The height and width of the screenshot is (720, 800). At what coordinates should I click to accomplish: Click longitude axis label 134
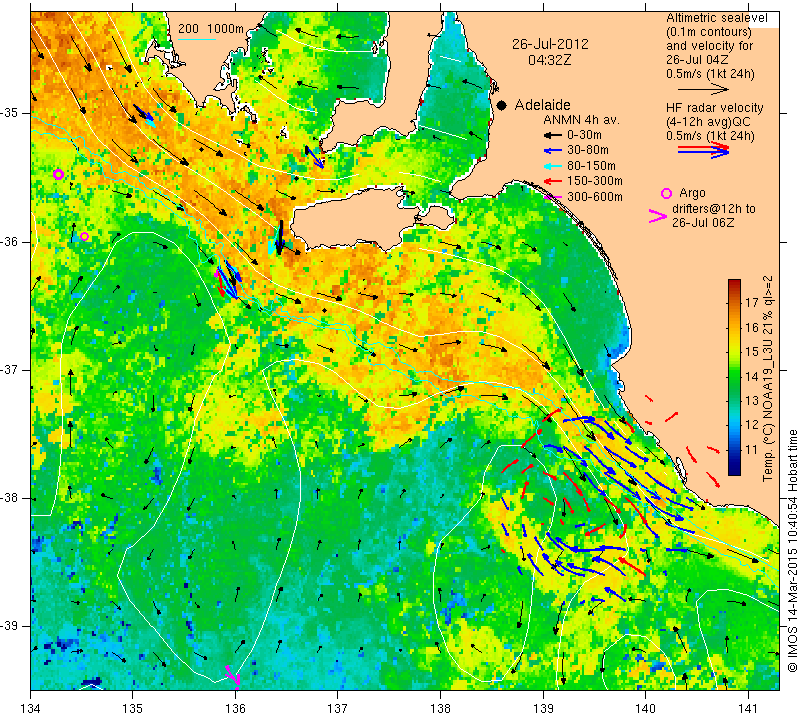pos(31,709)
